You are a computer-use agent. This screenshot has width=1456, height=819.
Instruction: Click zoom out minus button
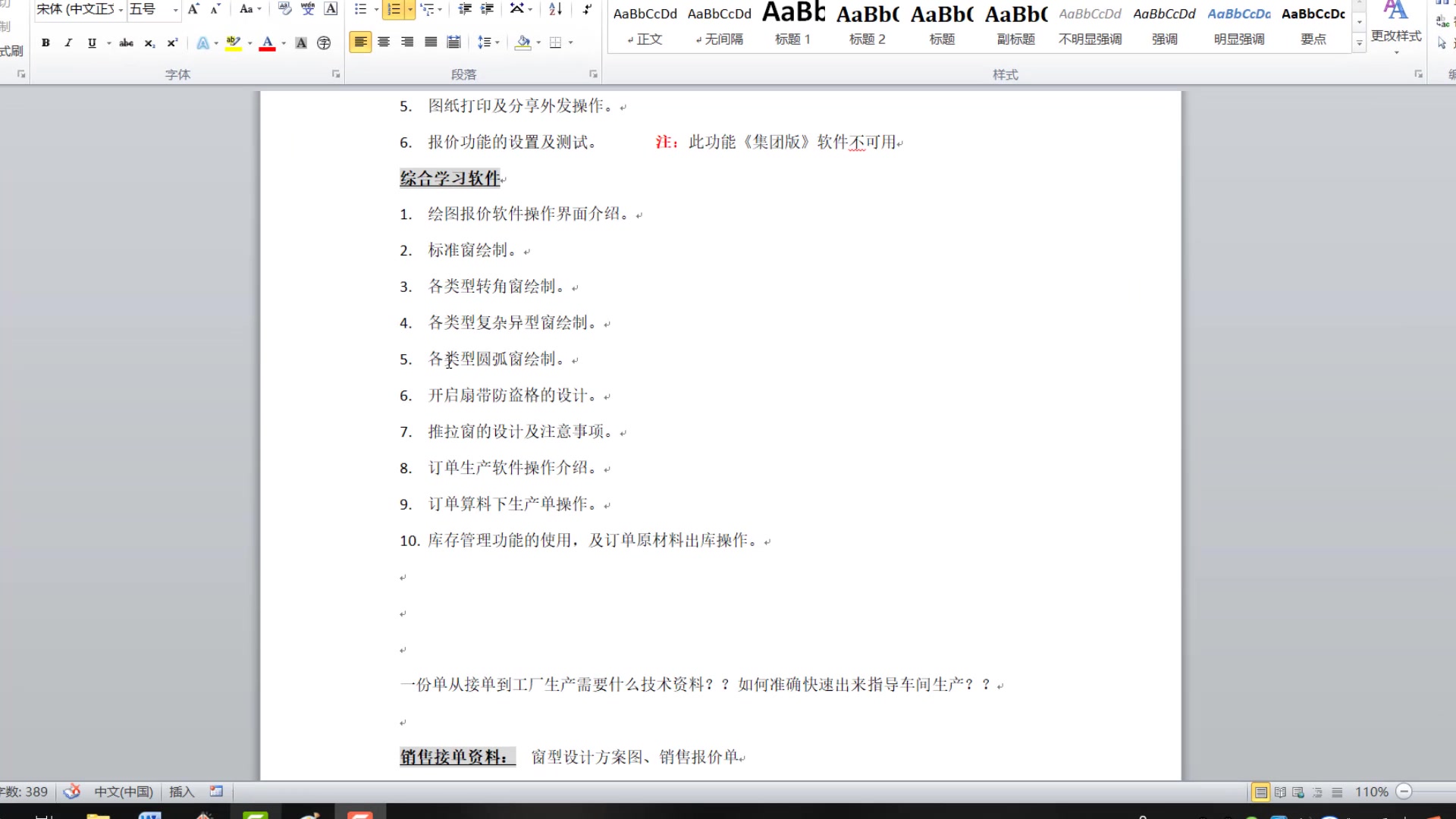click(x=1404, y=792)
